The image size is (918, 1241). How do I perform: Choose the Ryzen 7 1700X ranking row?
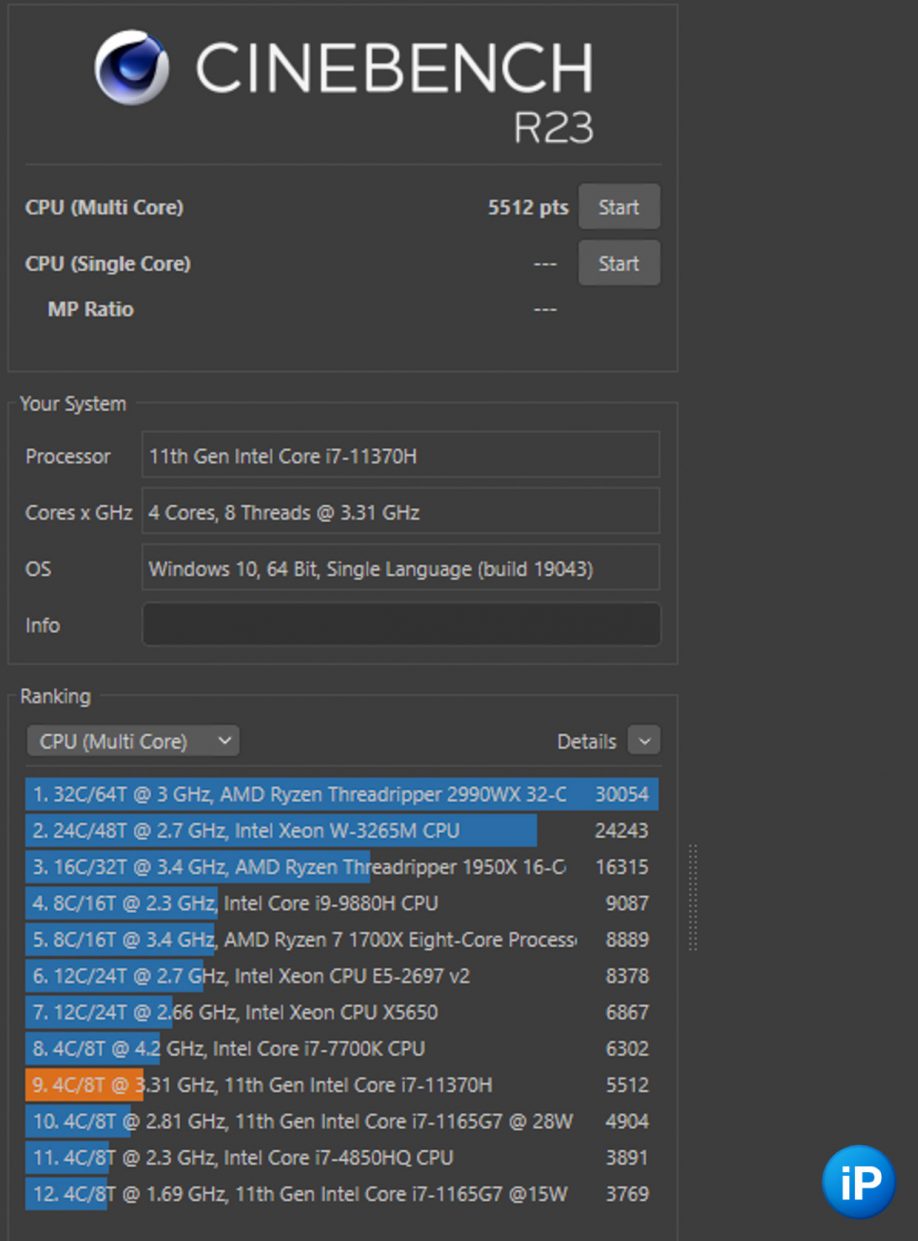click(340, 940)
